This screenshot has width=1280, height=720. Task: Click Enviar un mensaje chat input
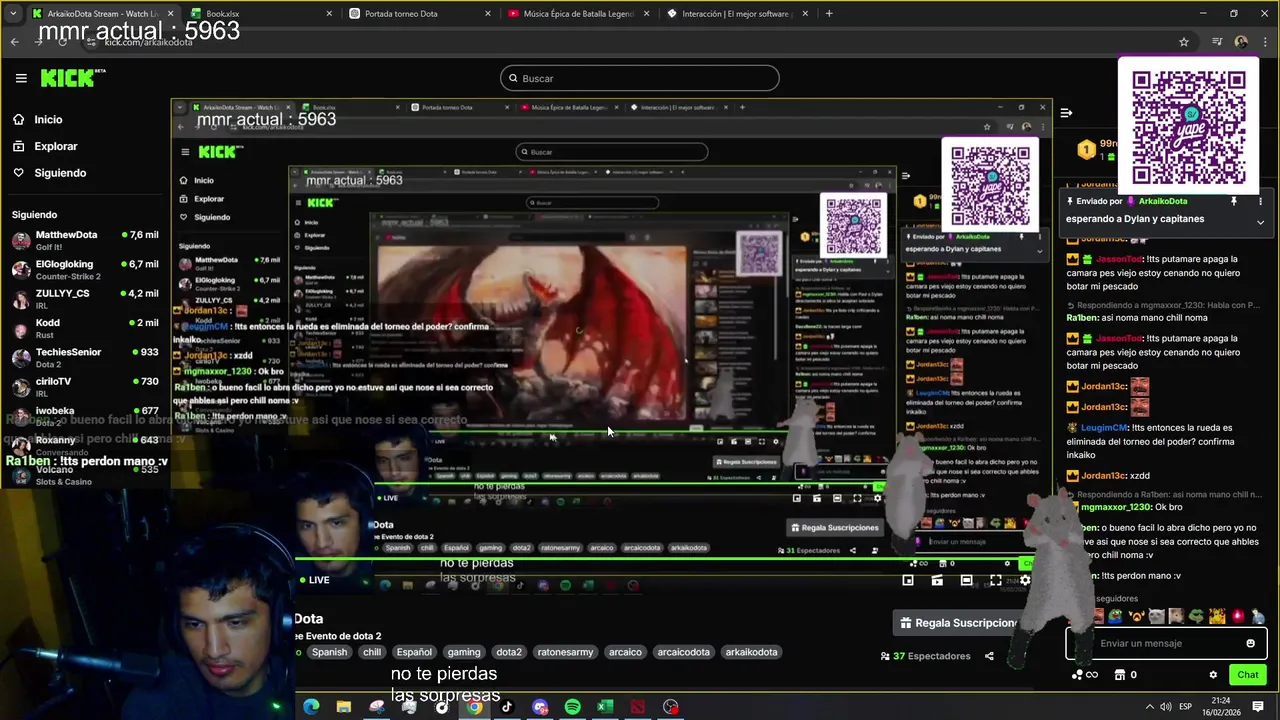pyautogui.click(x=1166, y=643)
